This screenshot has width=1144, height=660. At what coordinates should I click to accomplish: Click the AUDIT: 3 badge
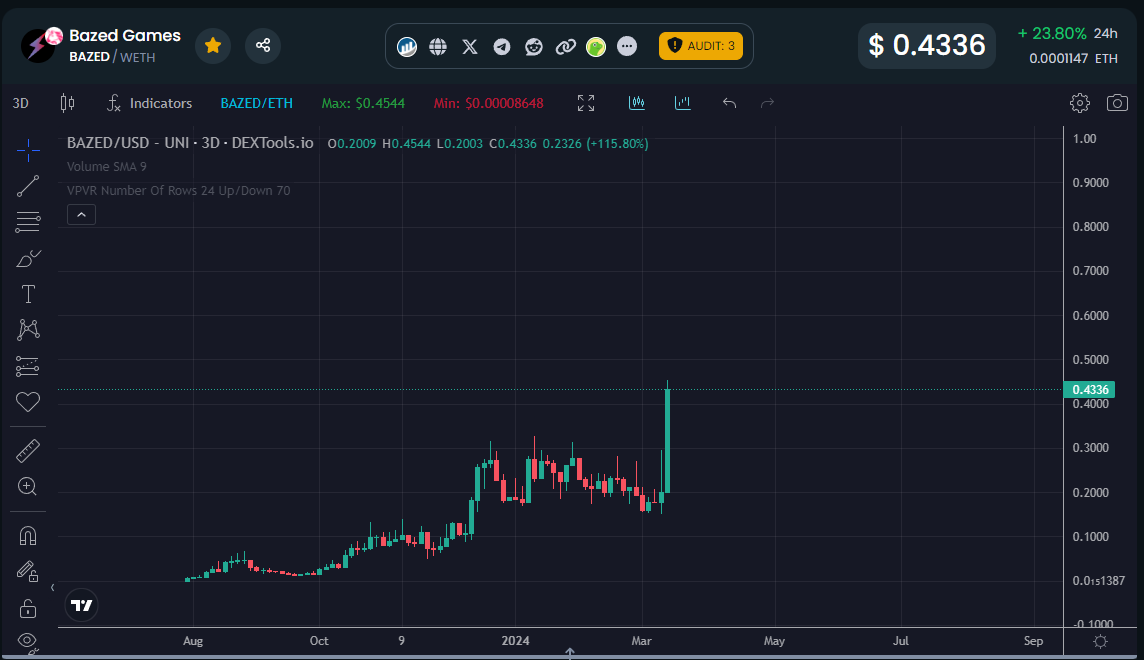700,46
